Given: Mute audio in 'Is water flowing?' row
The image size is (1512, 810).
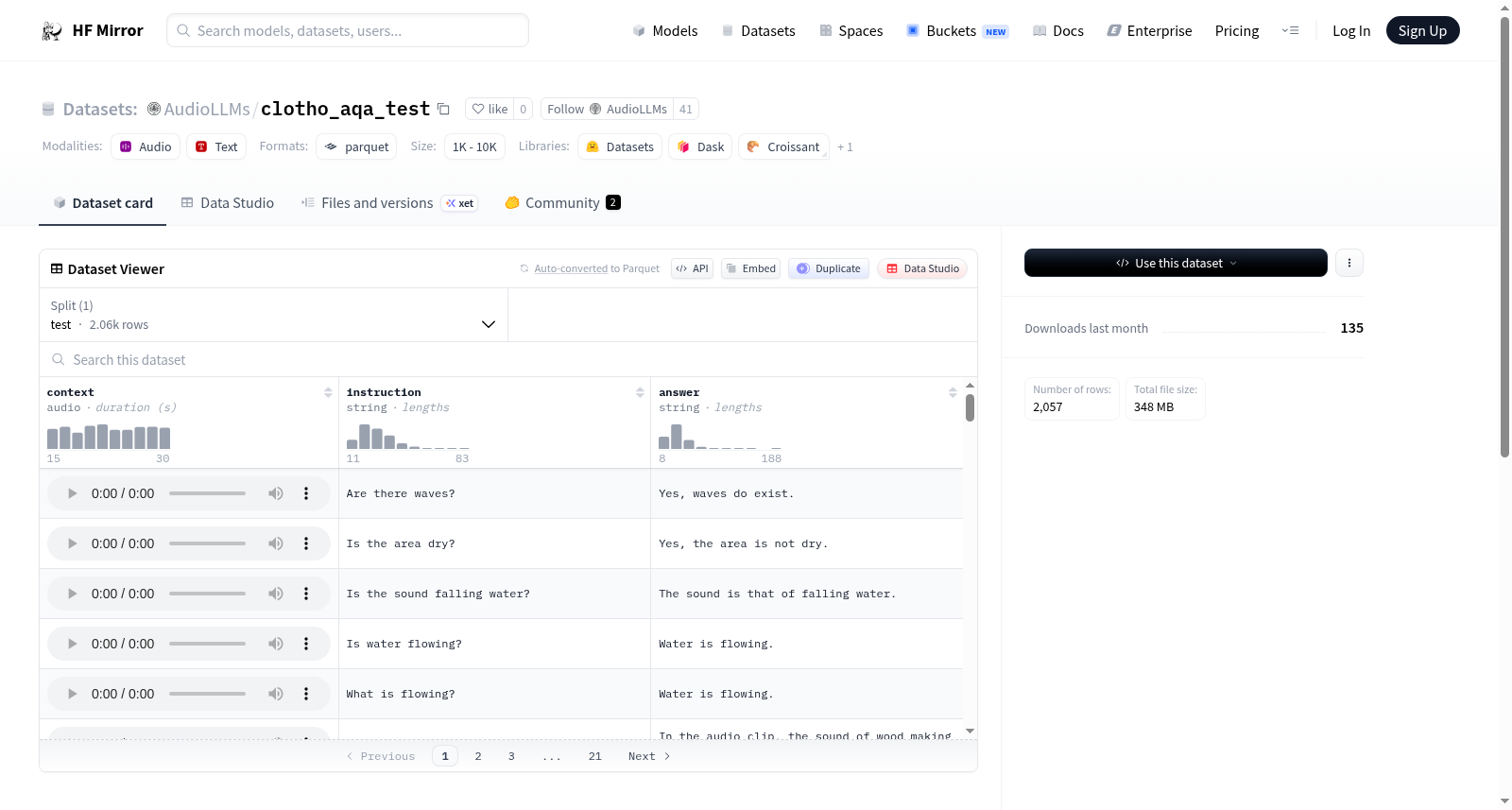Looking at the screenshot, I should (x=275, y=644).
